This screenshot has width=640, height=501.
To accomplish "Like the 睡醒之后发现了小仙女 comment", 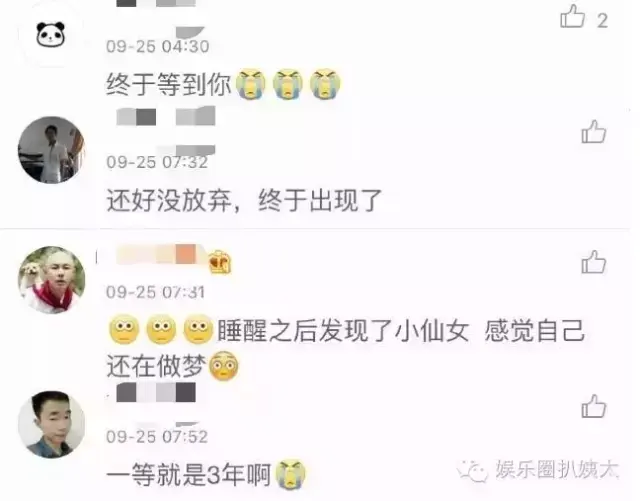I will click(x=593, y=262).
